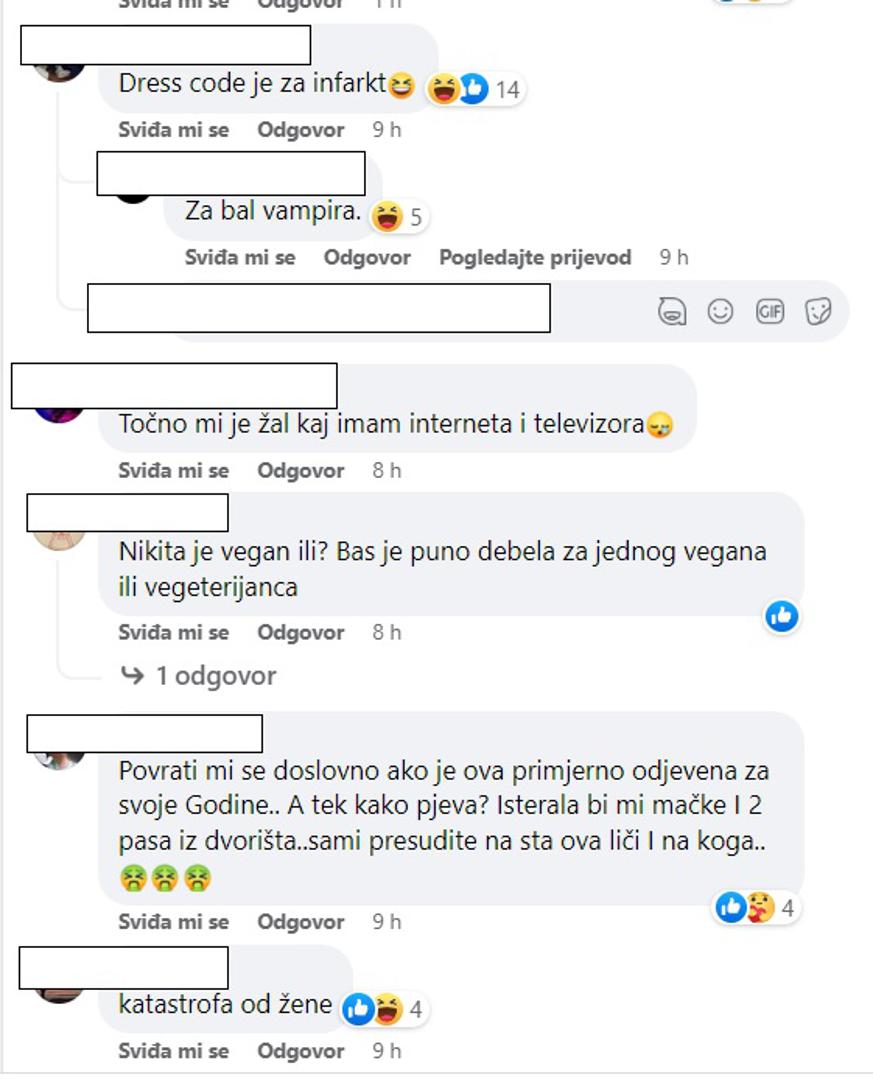Open the sticker picker icon

[818, 311]
